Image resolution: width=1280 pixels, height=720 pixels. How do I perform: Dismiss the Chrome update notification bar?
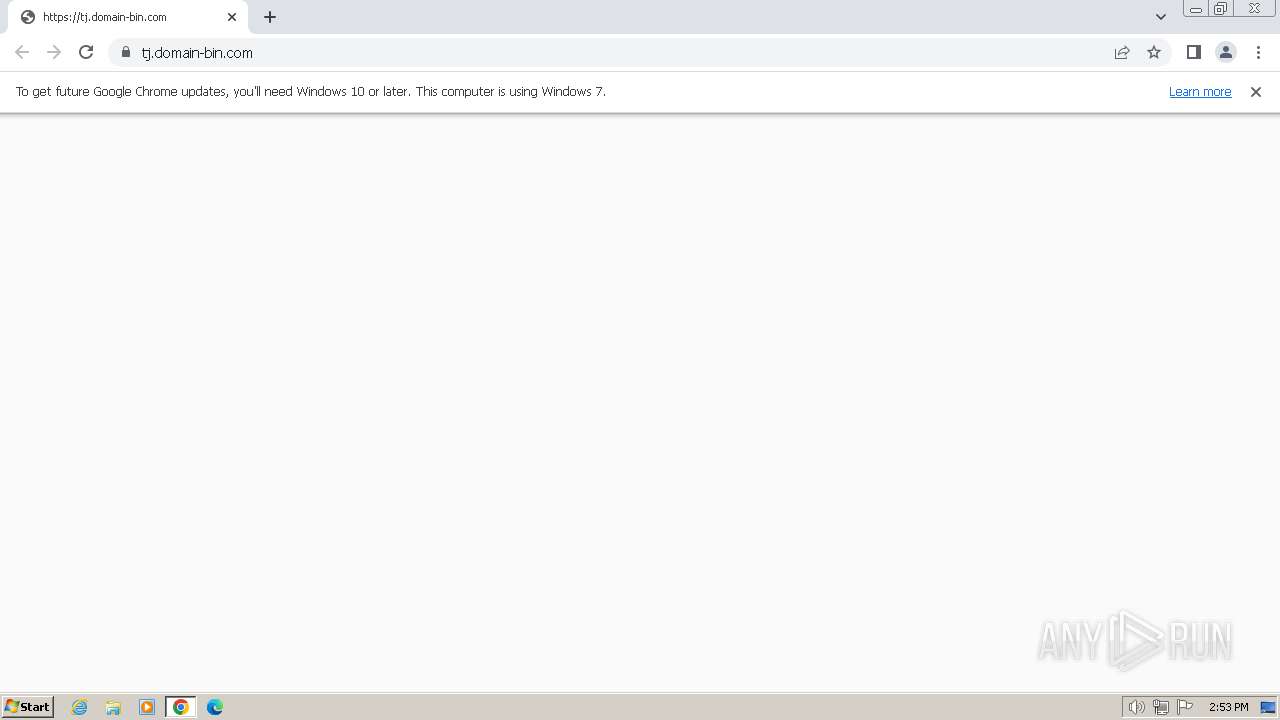[x=1256, y=91]
